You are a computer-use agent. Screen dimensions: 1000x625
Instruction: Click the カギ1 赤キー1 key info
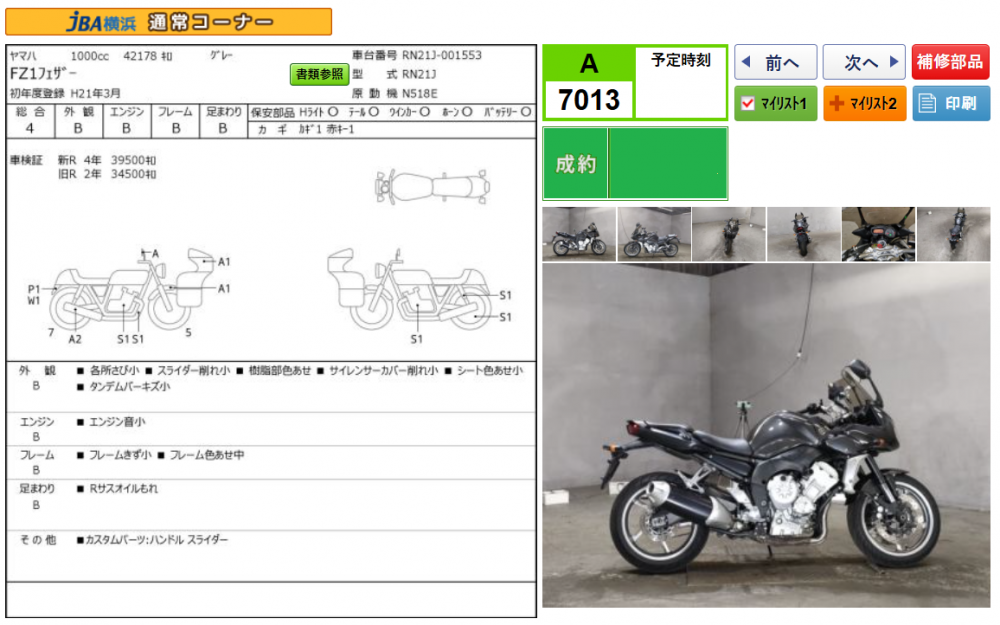pos(327,129)
